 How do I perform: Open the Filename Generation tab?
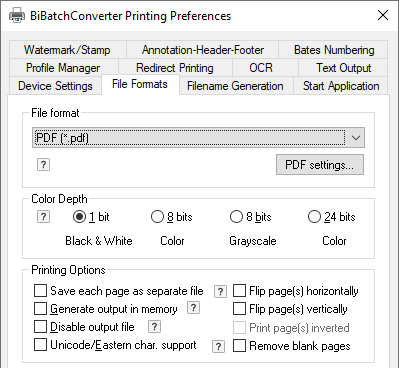[235, 86]
